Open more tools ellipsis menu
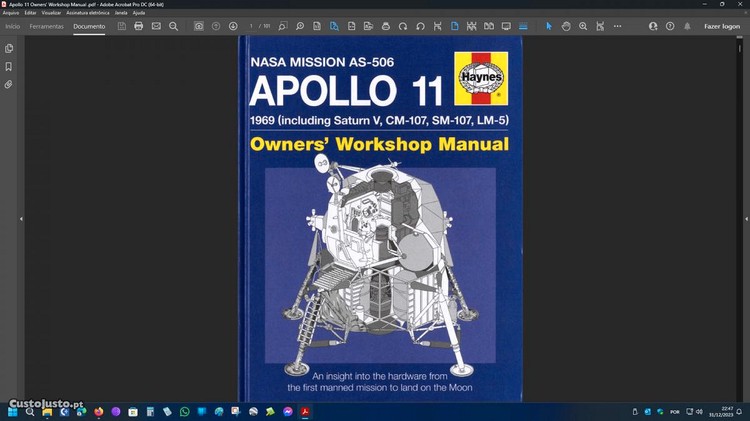The height and width of the screenshot is (421, 750). [617, 26]
